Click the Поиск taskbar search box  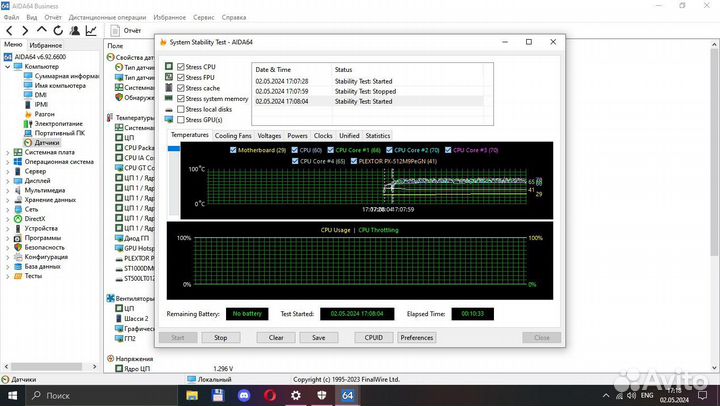pos(101,395)
